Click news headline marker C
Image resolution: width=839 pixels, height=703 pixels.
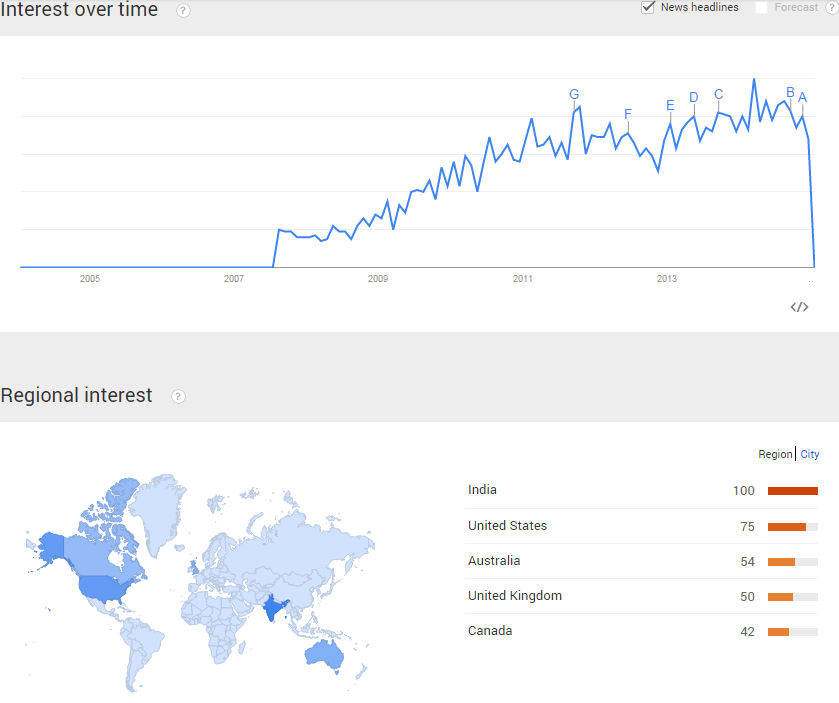pyautogui.click(x=719, y=95)
